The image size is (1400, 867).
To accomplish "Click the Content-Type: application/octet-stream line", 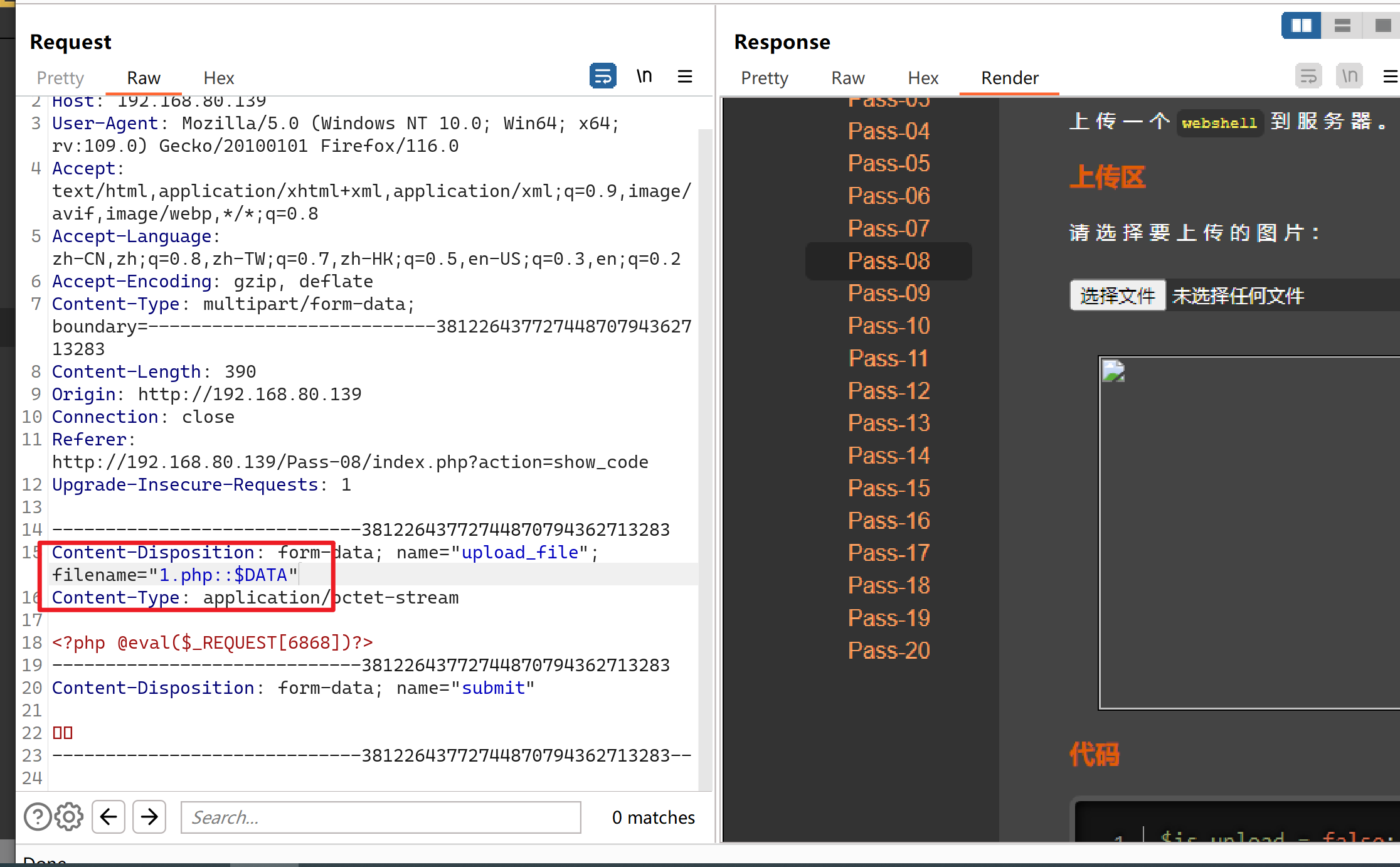I will coord(255,597).
